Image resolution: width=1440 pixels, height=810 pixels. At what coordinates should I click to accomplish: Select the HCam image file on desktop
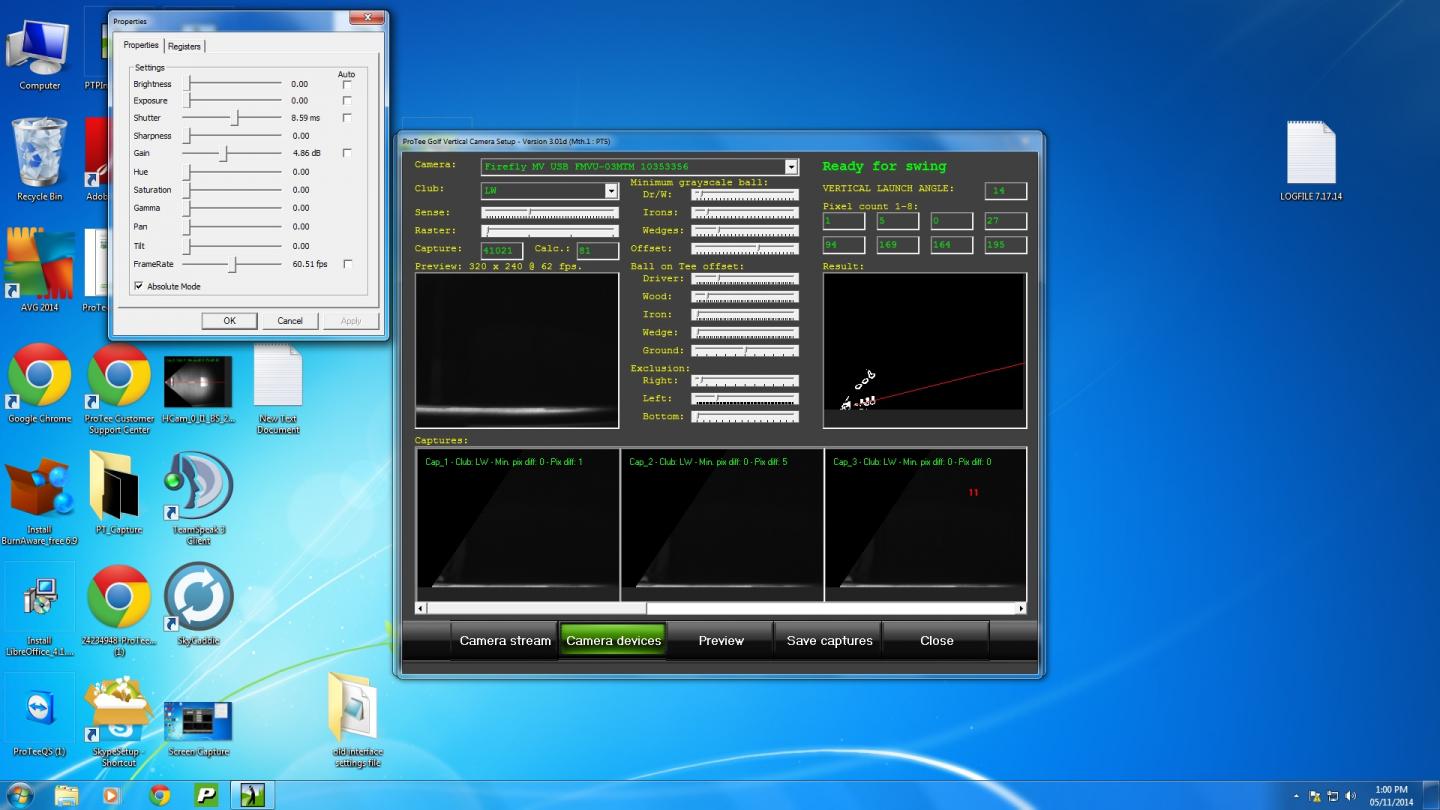tap(198, 389)
